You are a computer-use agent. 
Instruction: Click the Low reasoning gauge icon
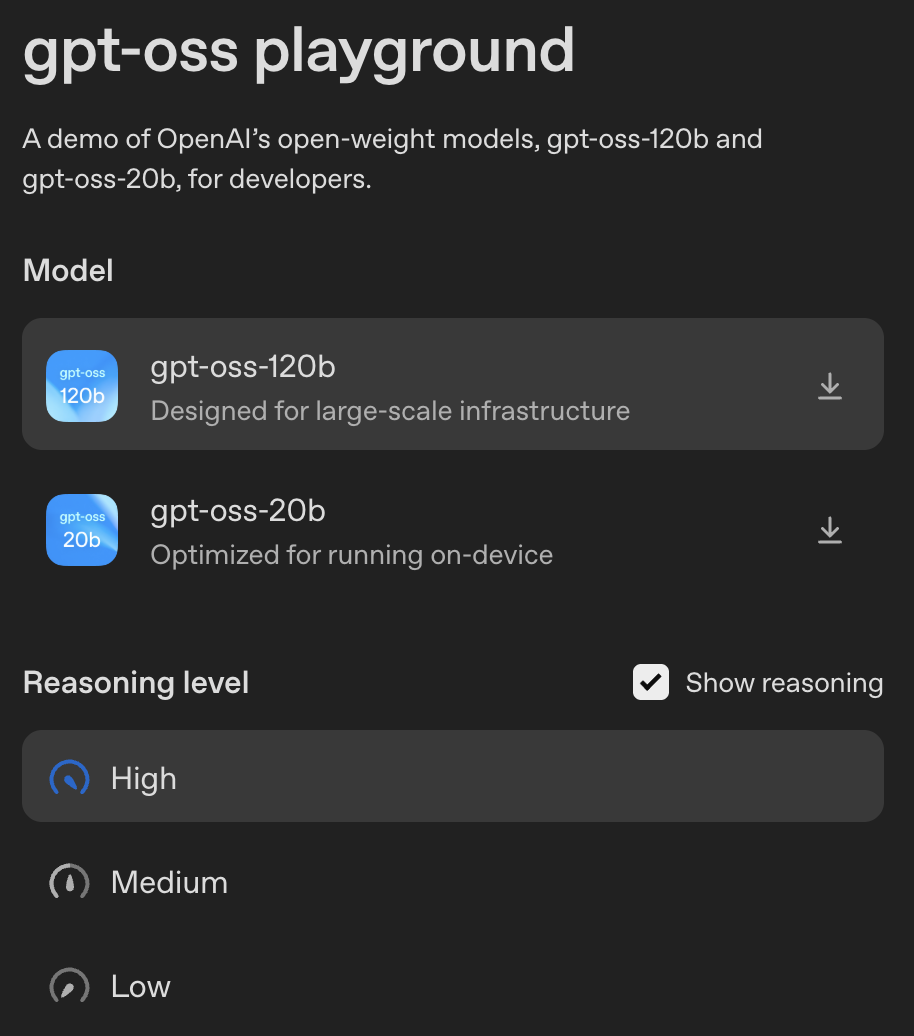(x=69, y=985)
